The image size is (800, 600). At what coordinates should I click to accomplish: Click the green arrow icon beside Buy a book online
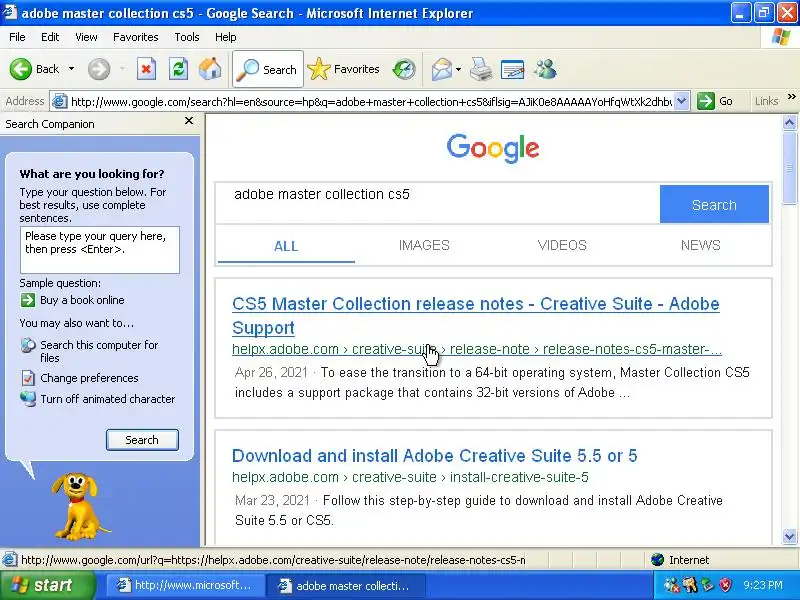pyautogui.click(x=28, y=300)
